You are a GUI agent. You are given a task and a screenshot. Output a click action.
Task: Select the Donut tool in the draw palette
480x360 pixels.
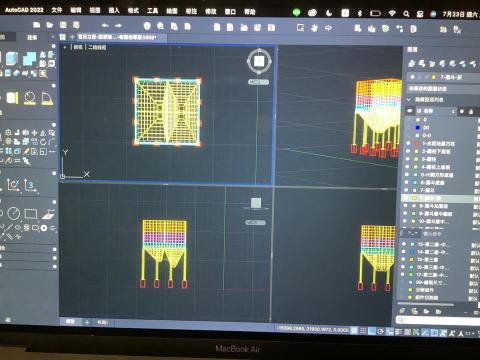pyautogui.click(x=44, y=228)
